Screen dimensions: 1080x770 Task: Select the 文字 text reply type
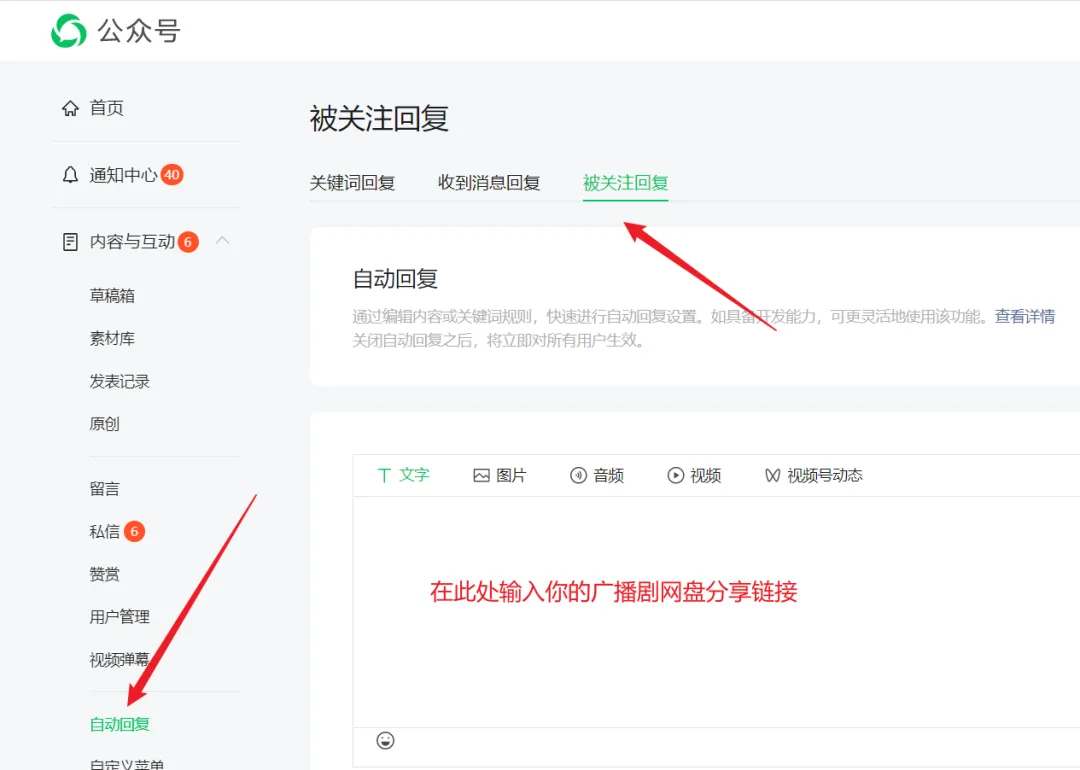[x=403, y=476]
